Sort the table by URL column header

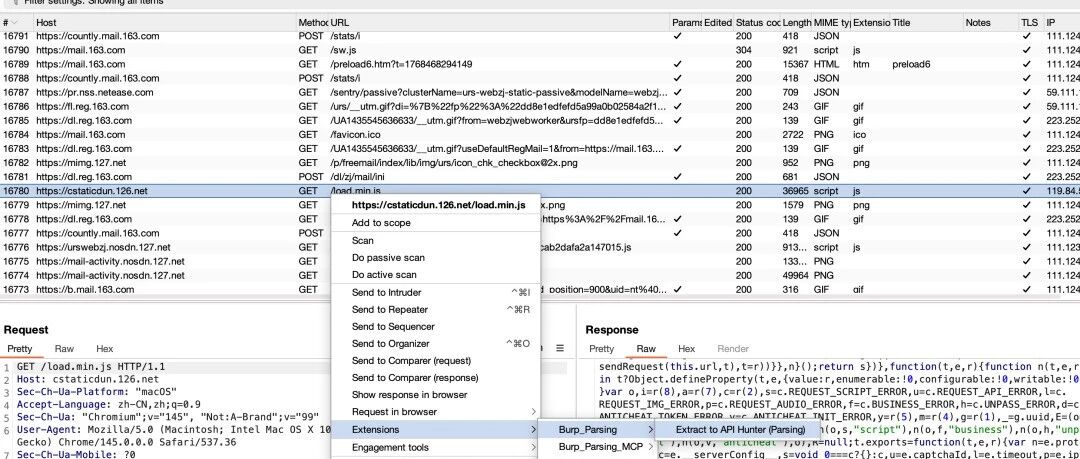coord(499,23)
